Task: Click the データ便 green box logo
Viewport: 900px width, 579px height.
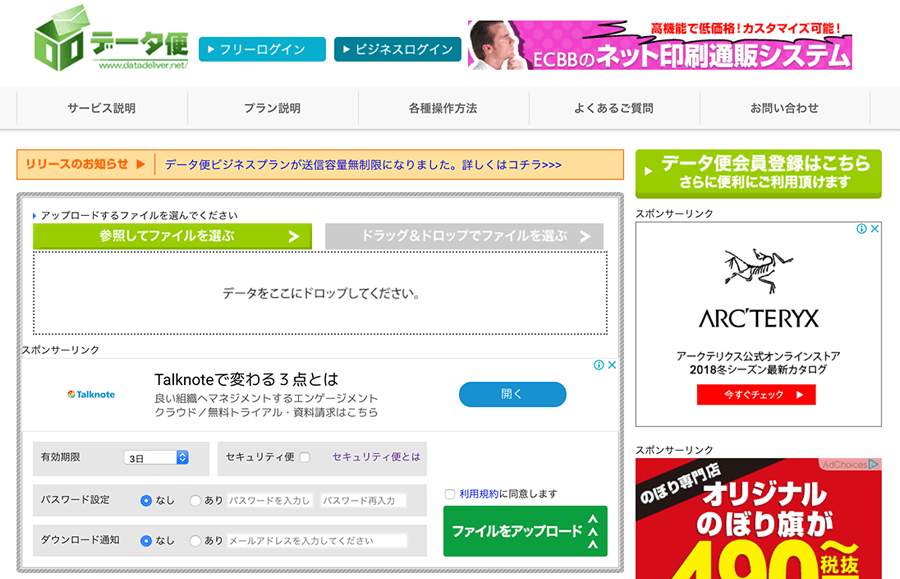Action: point(111,38)
